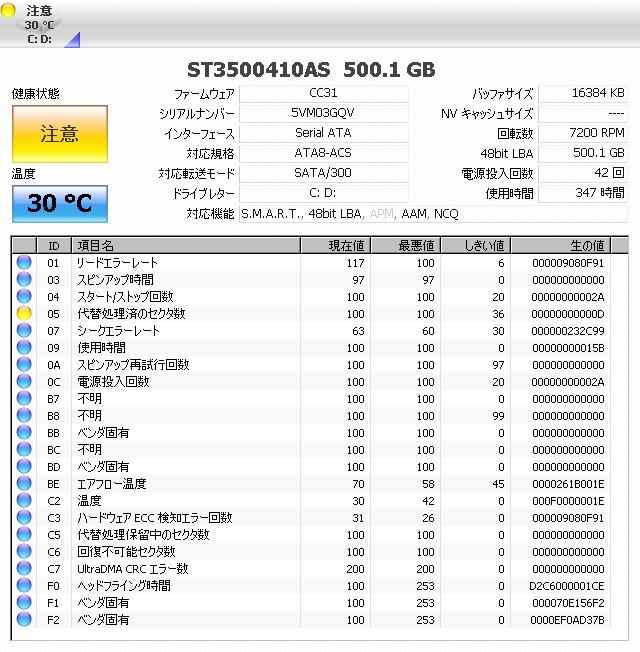Click the blue status icon for row C2
Screen dimensions: 640x652
[24, 501]
